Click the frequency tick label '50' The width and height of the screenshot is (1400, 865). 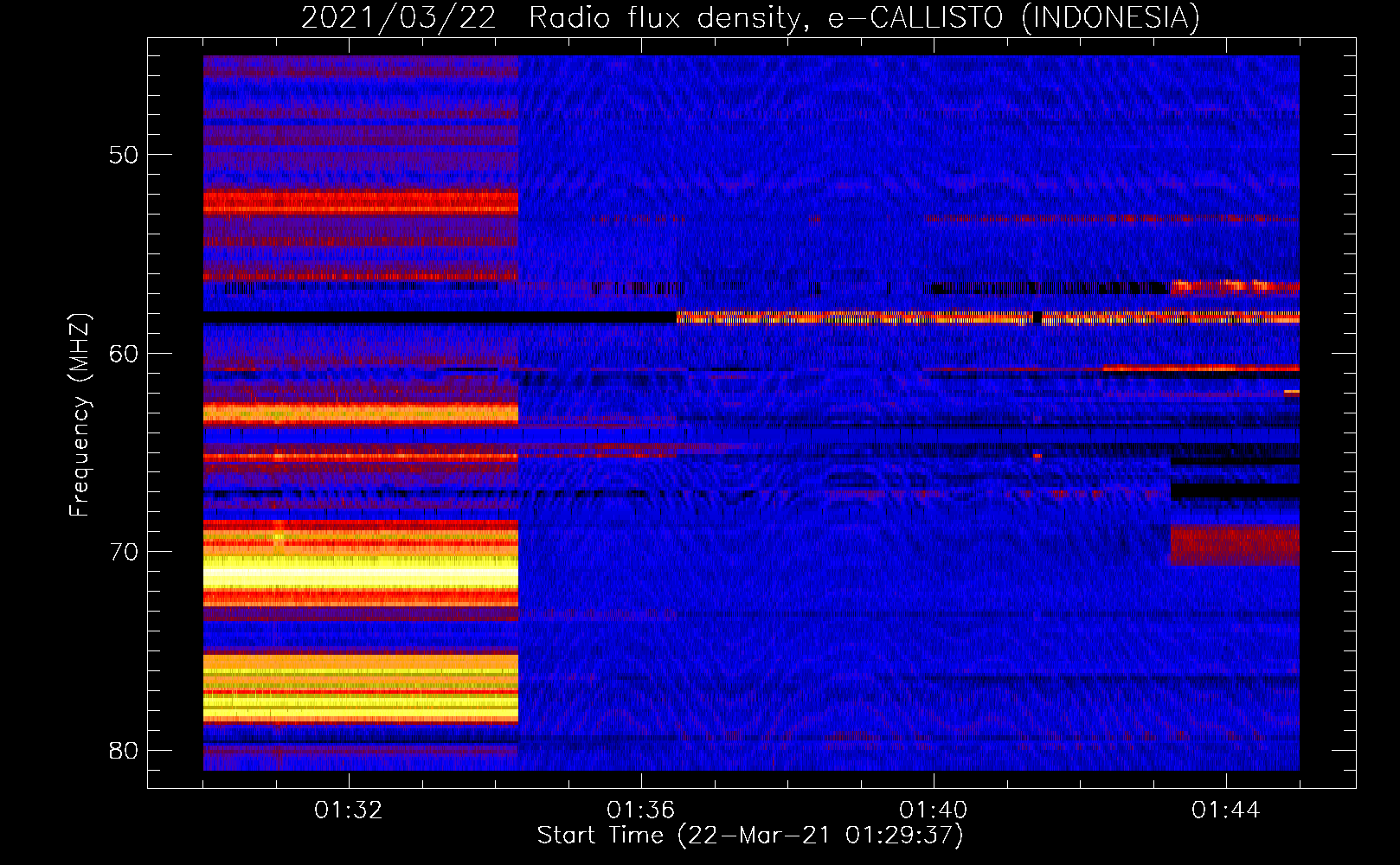coord(124,155)
